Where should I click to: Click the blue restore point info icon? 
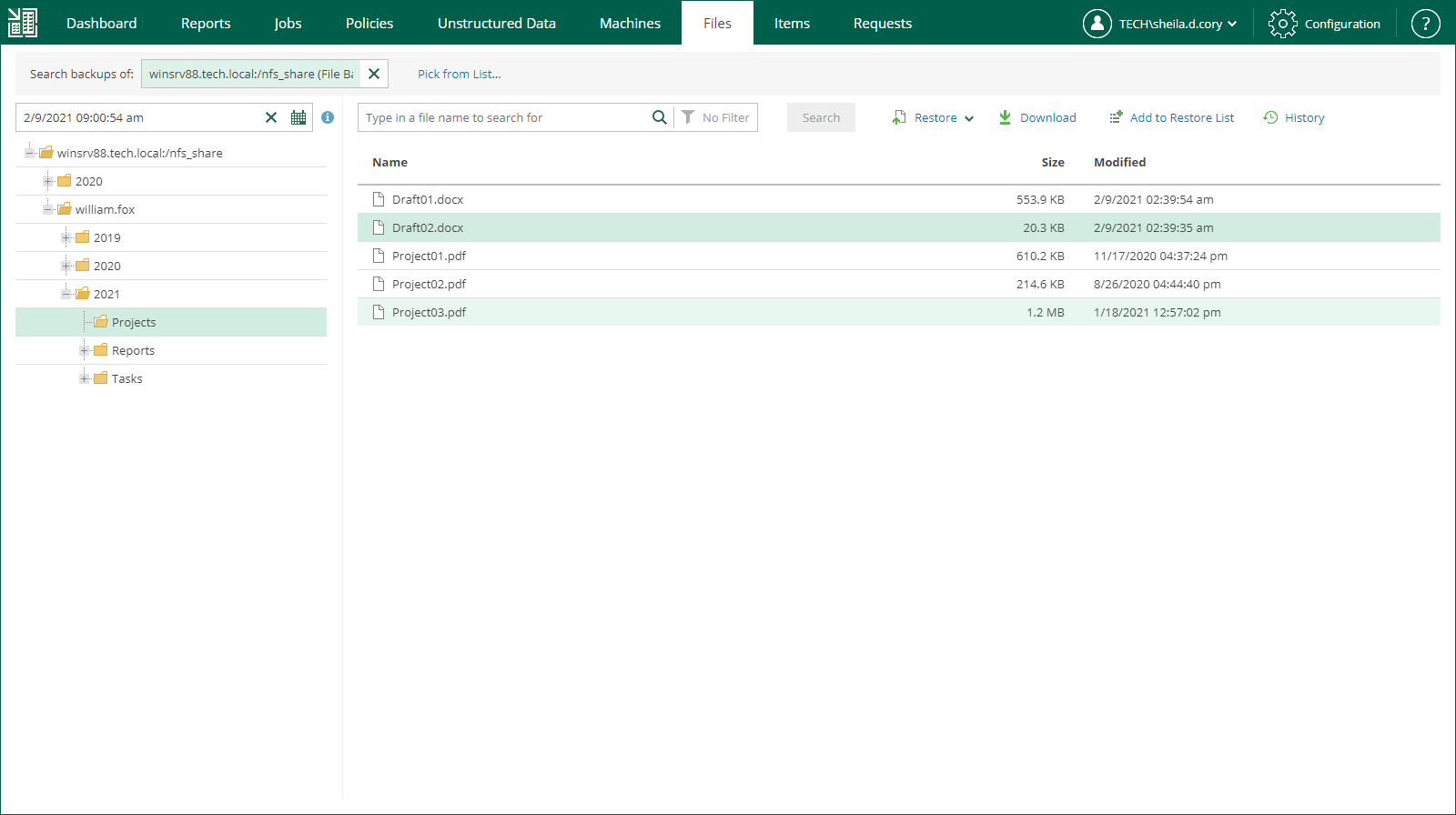pos(328,117)
